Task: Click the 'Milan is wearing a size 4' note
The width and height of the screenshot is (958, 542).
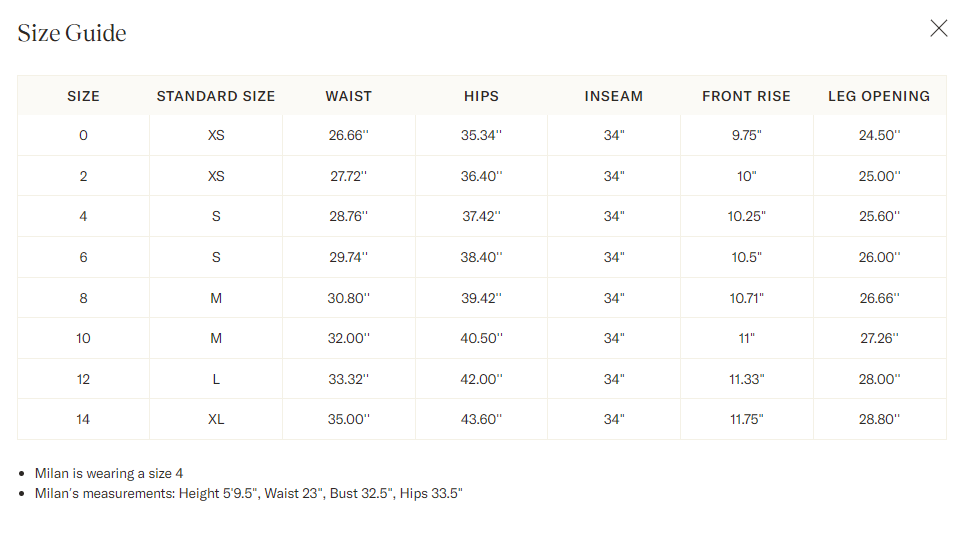Action: [x=109, y=474]
